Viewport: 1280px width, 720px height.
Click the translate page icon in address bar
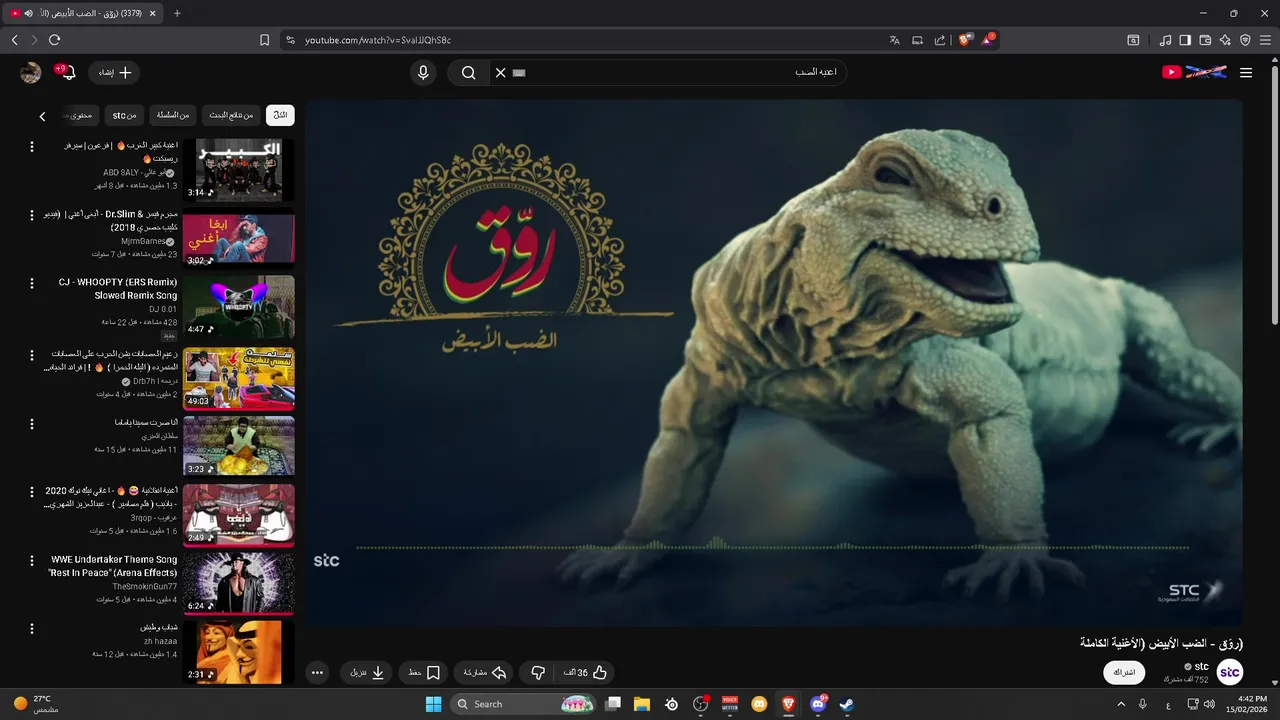[894, 40]
